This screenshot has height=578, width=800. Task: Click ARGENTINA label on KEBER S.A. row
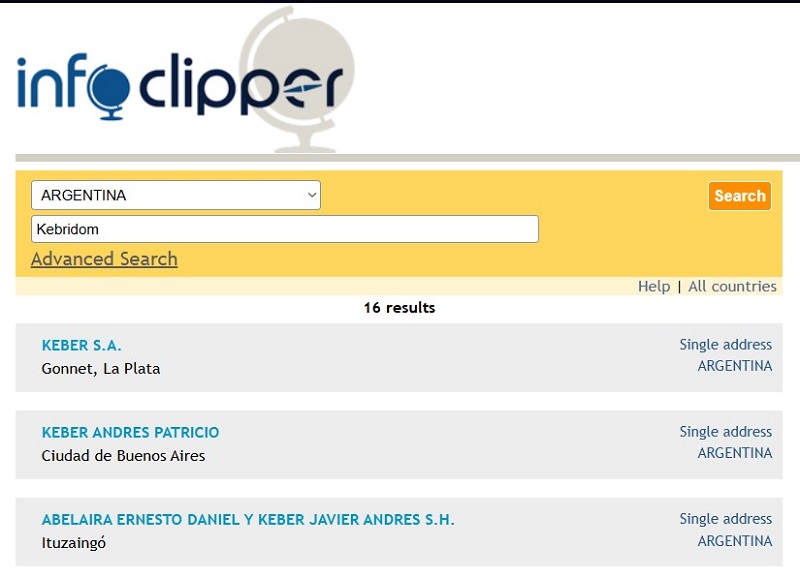coord(735,366)
